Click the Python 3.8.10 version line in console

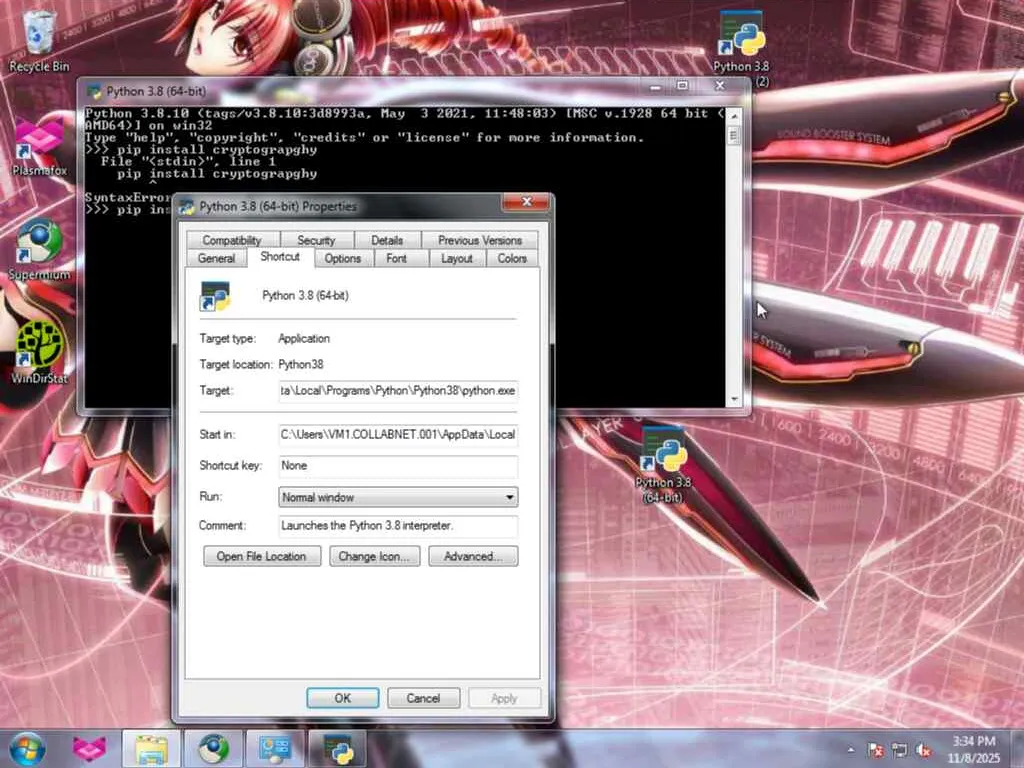point(405,114)
